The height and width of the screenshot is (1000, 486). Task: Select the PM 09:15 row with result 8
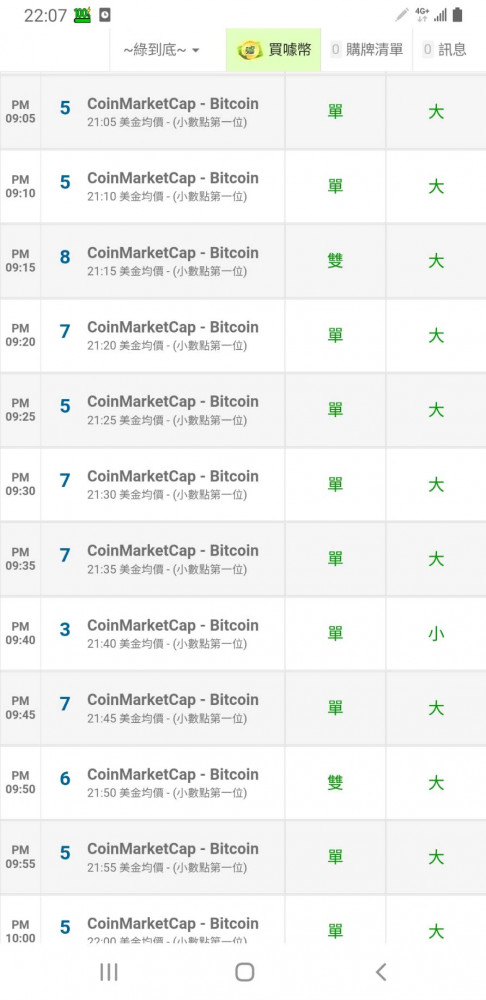243,261
